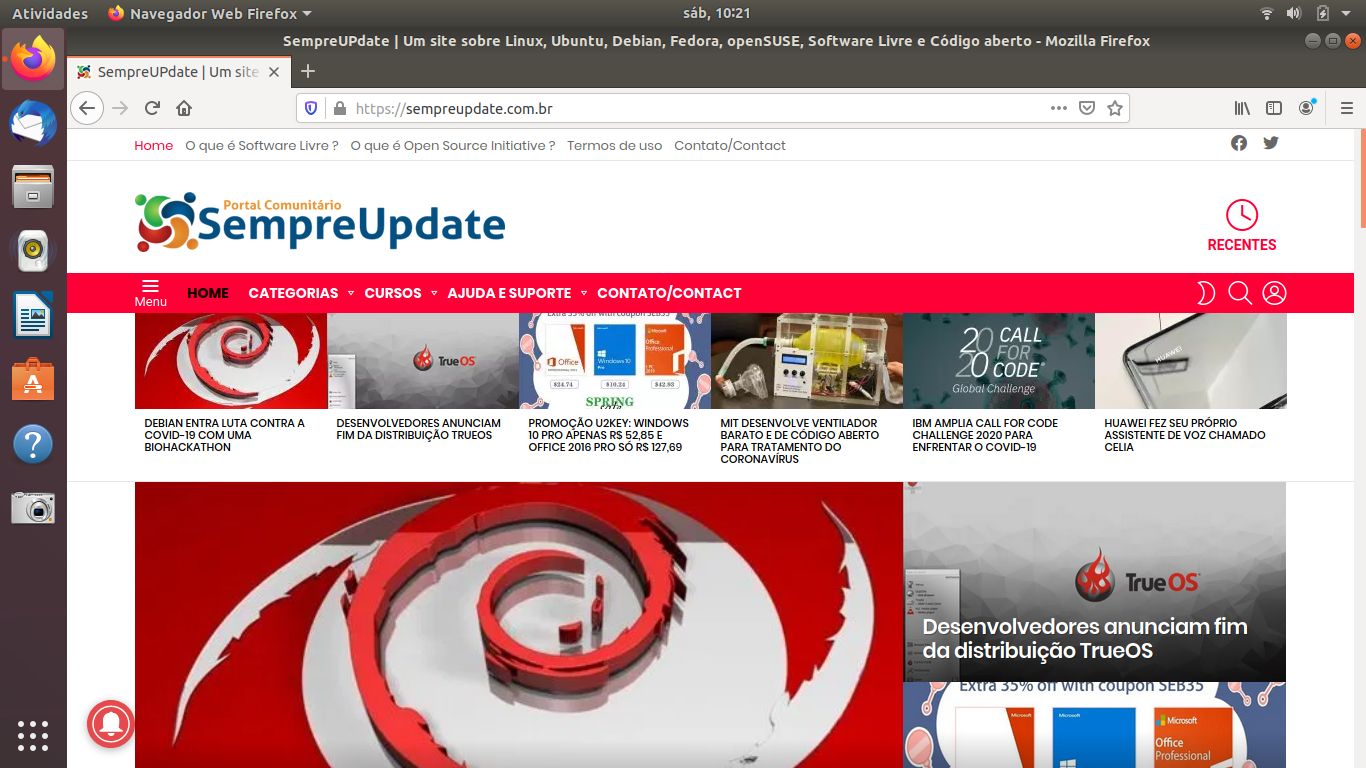The image size is (1366, 768).
Task: Open the RECENTES clock link
Action: click(x=1242, y=226)
